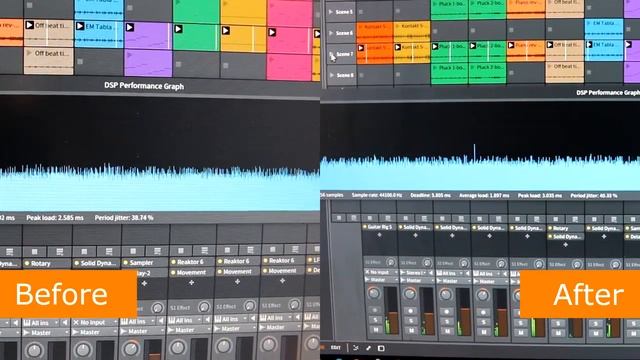Viewport: 640px width, 360px height.
Task: Add device below After panel's Rotary chain with plus
Action: point(565,245)
